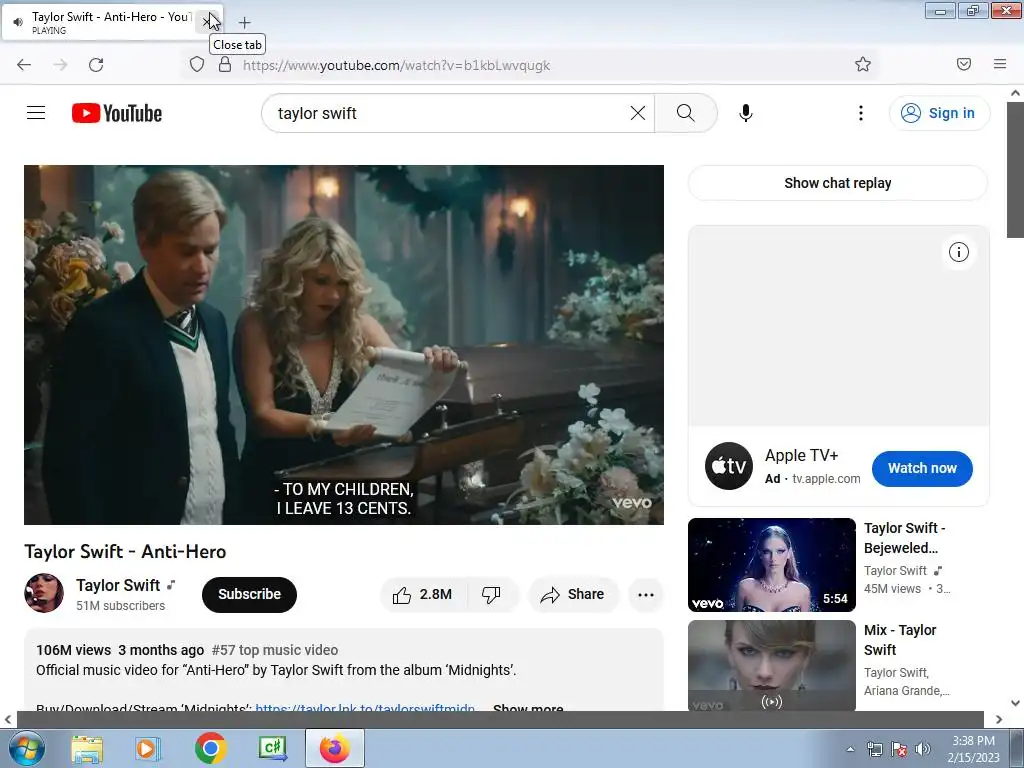Image resolution: width=1024 pixels, height=768 pixels.
Task: Open the Firefox application menu
Action: (1000, 64)
